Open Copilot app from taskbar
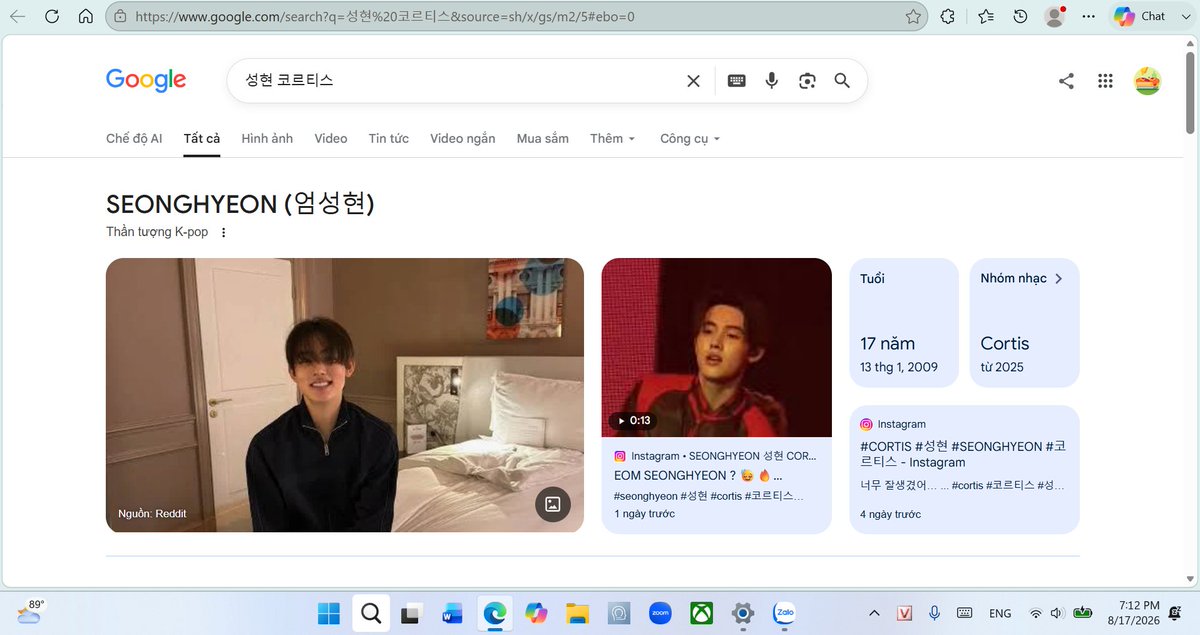Viewport: 1200px width, 635px height. tap(536, 613)
